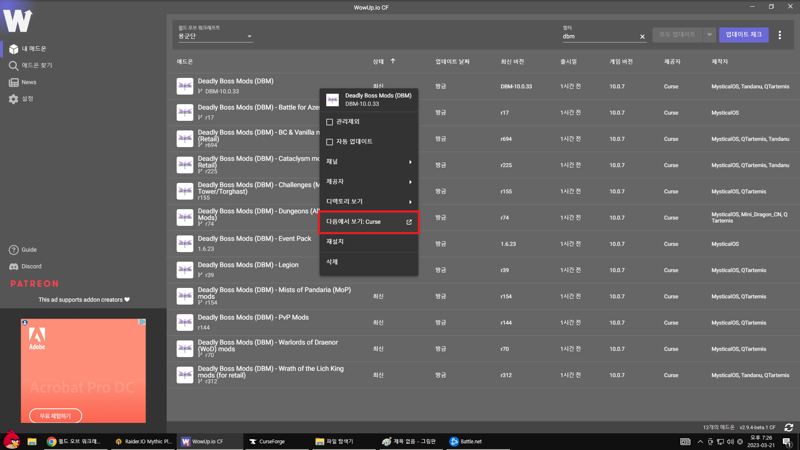This screenshot has height=450, width=800.
Task: Clear the dbm filter with X
Action: tap(642, 37)
